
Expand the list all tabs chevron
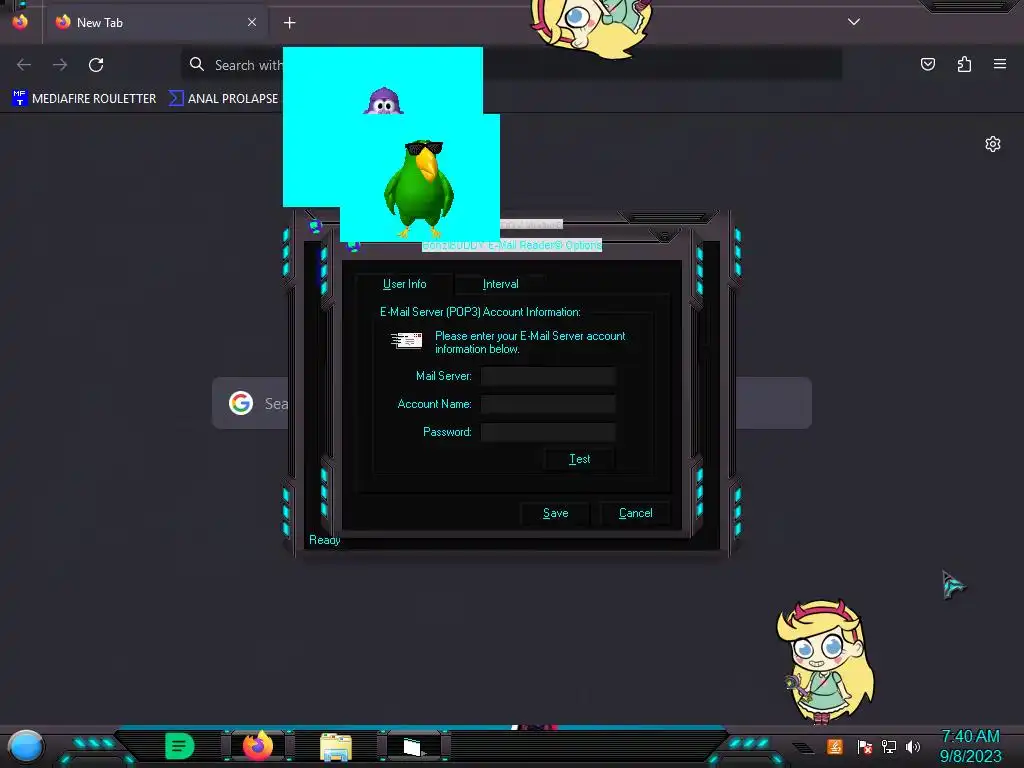pos(854,22)
